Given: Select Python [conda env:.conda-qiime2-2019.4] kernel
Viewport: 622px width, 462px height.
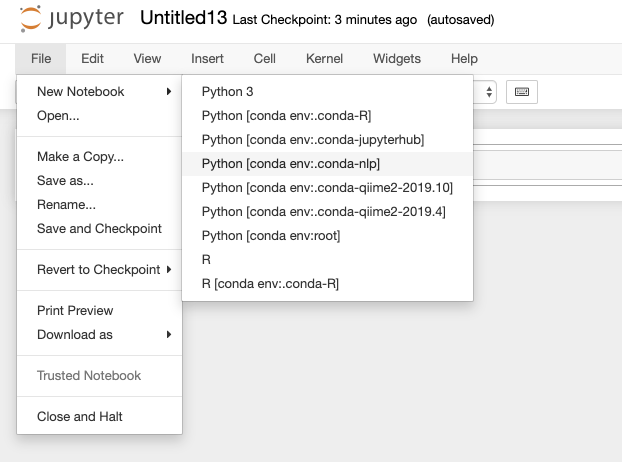Looking at the screenshot, I should coord(328,212).
